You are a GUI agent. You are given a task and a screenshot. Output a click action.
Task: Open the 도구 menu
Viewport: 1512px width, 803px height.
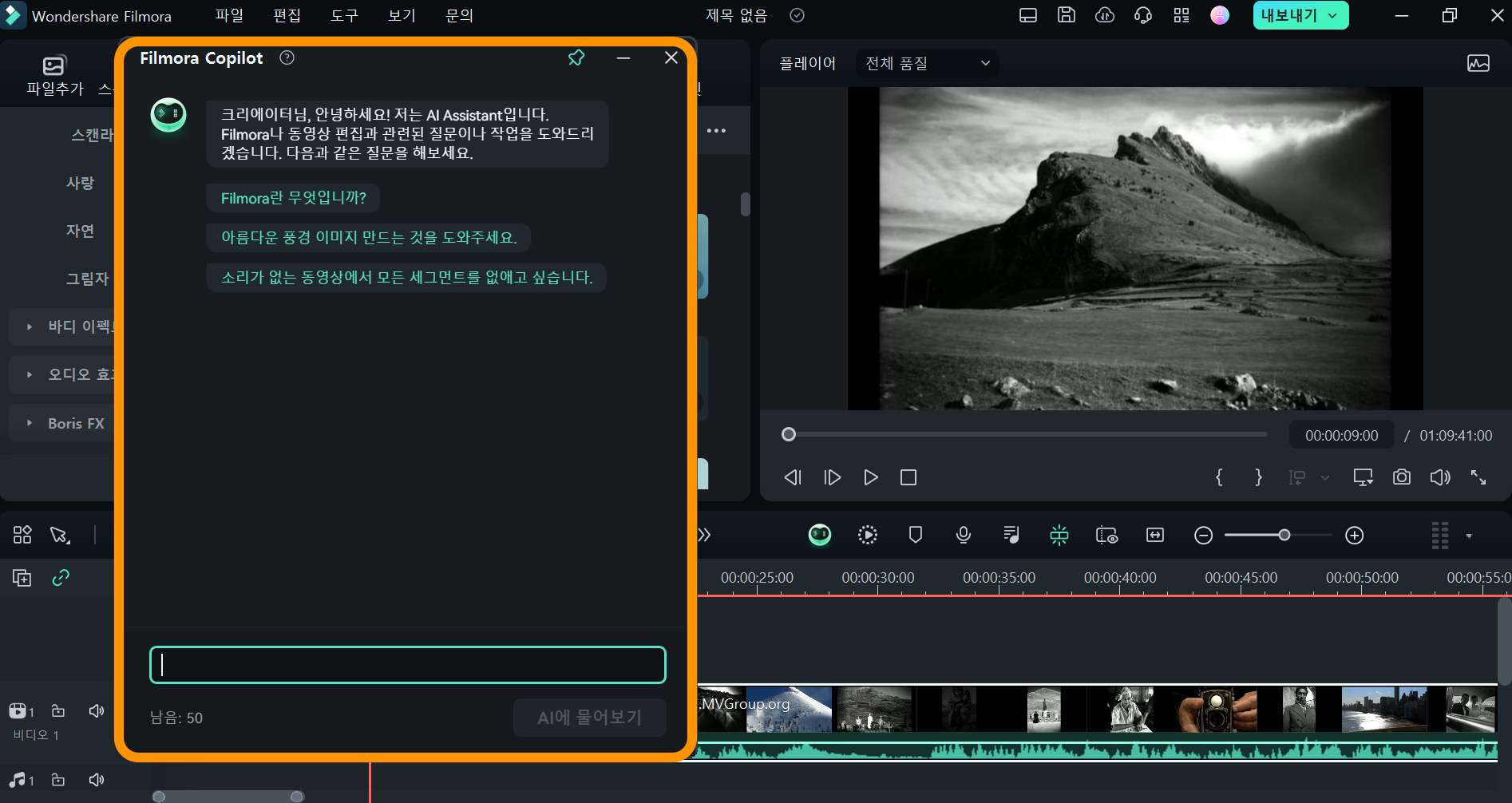click(344, 15)
